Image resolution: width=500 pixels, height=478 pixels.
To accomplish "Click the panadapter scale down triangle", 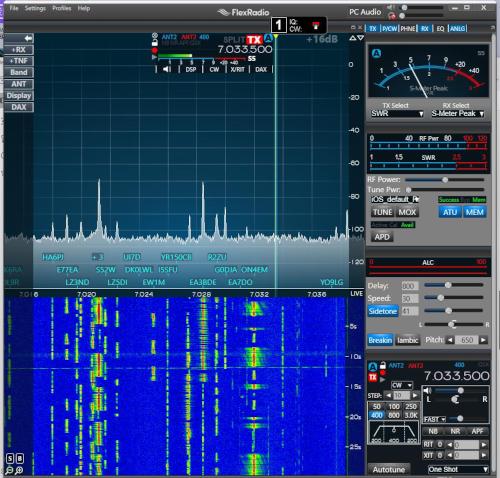I will pyautogui.click(x=360, y=38).
